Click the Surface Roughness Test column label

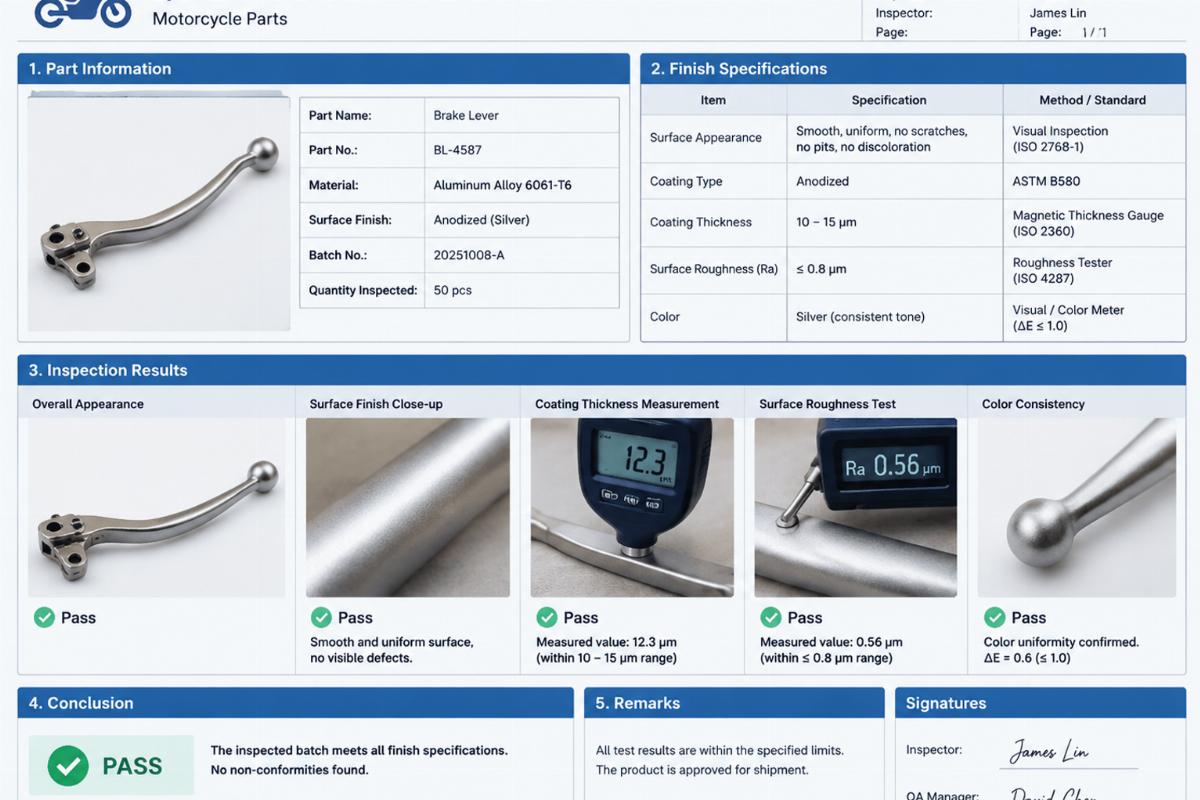click(x=827, y=404)
